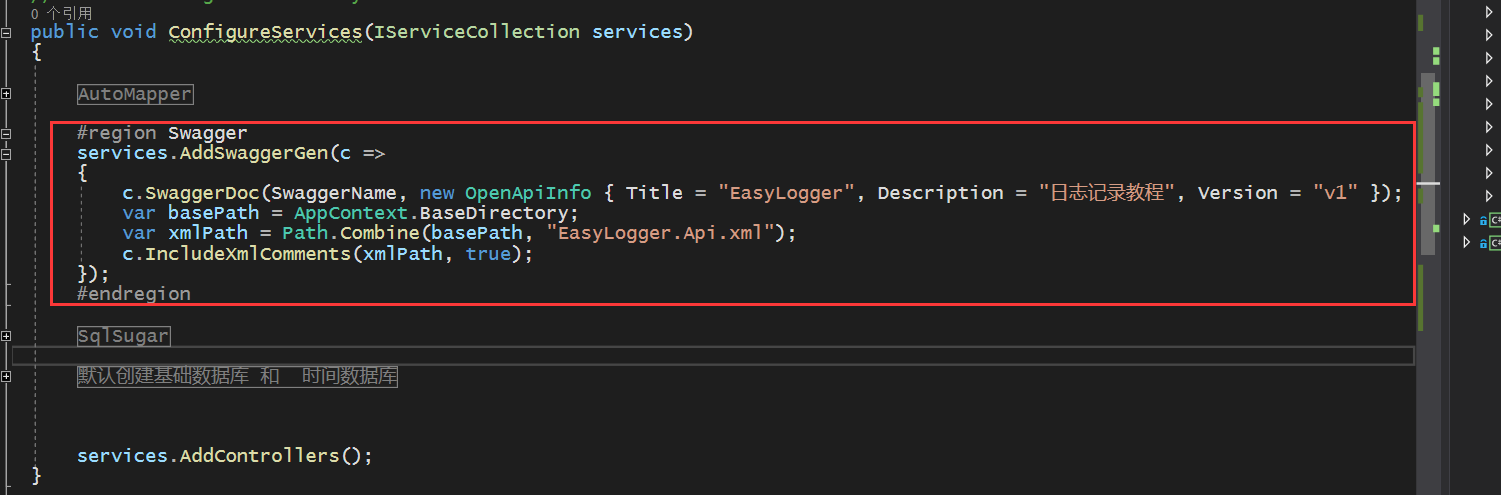Click the ConfigureServices method name
This screenshot has width=1501, height=495.
pos(265,32)
